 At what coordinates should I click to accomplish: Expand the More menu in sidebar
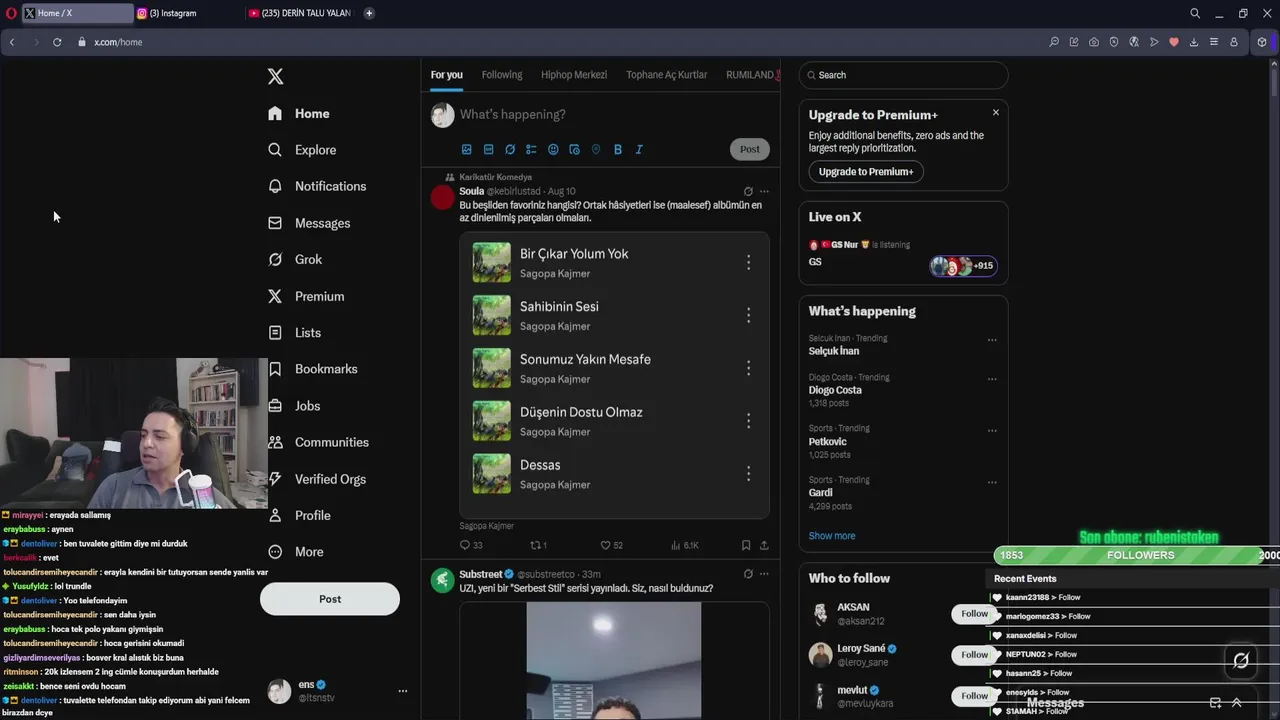(295, 552)
